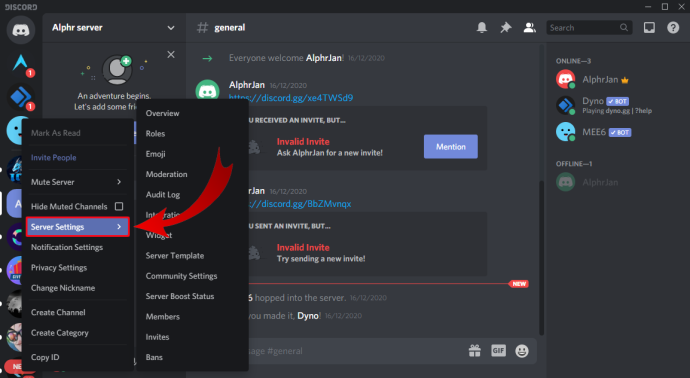This screenshot has width=690, height=378.
Task: Choose Change Nickname menu entry
Action: [78, 288]
